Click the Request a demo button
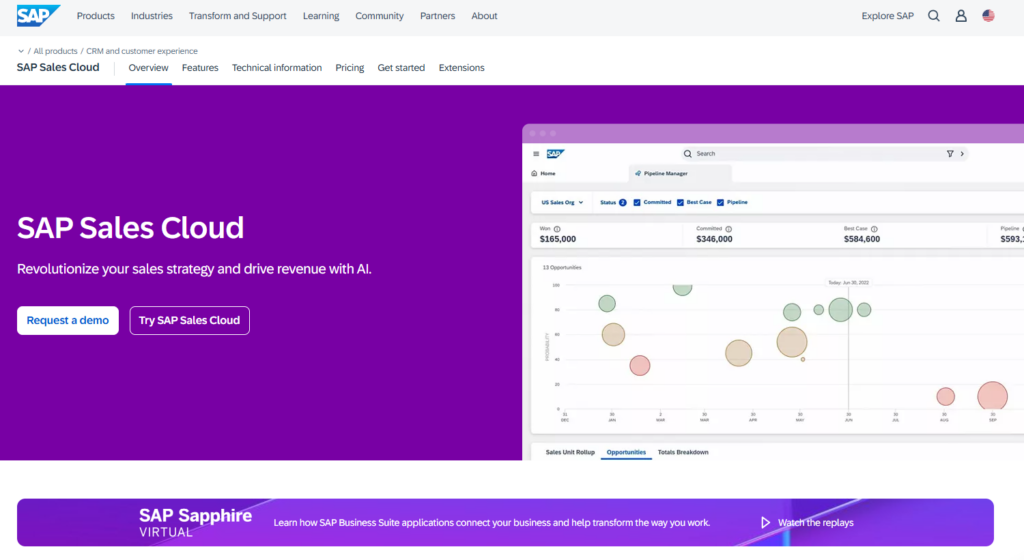This screenshot has height=560, width=1024. pos(68,320)
